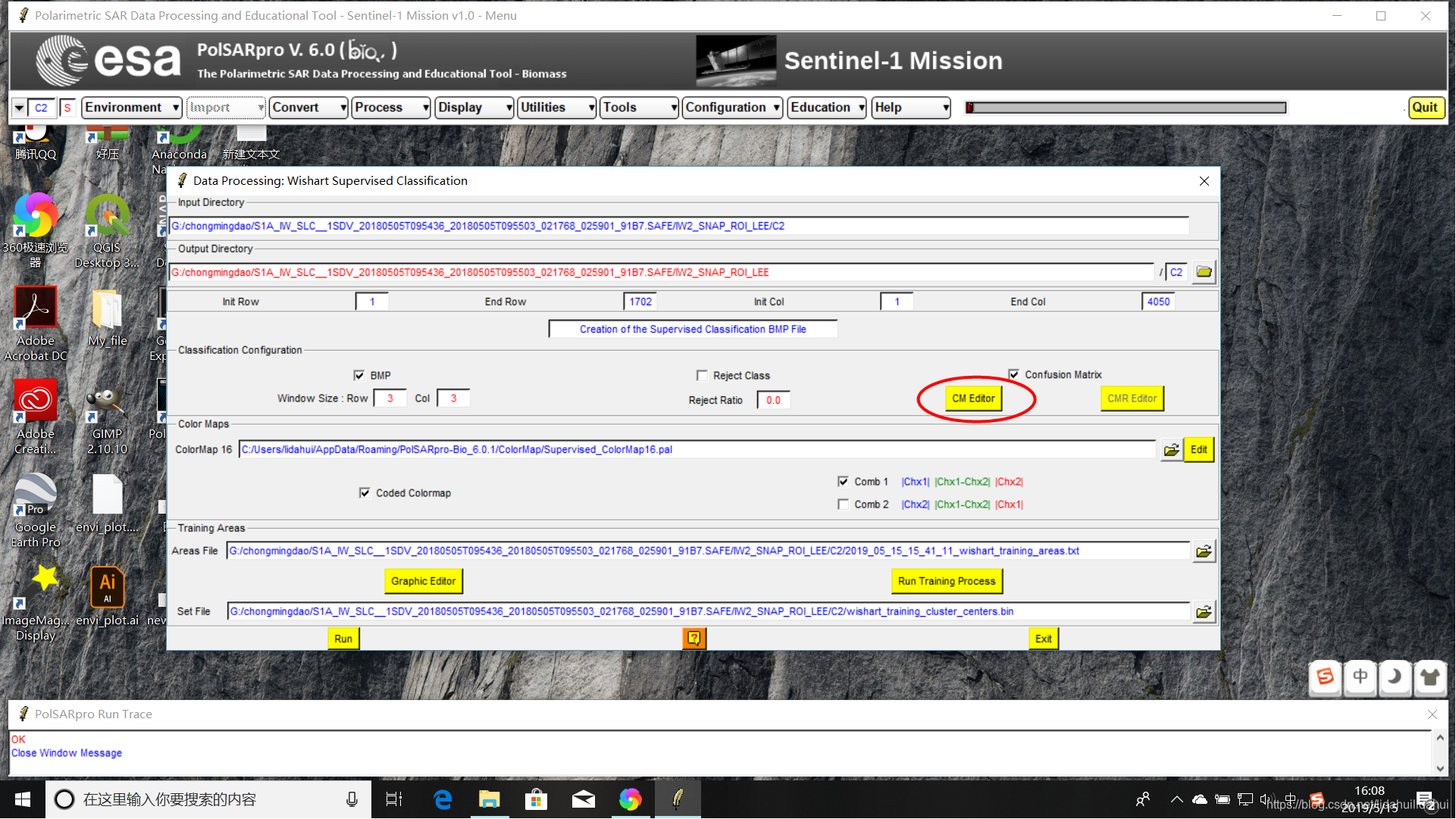
Task: Open the My_file folder icon
Action: pyautogui.click(x=107, y=318)
